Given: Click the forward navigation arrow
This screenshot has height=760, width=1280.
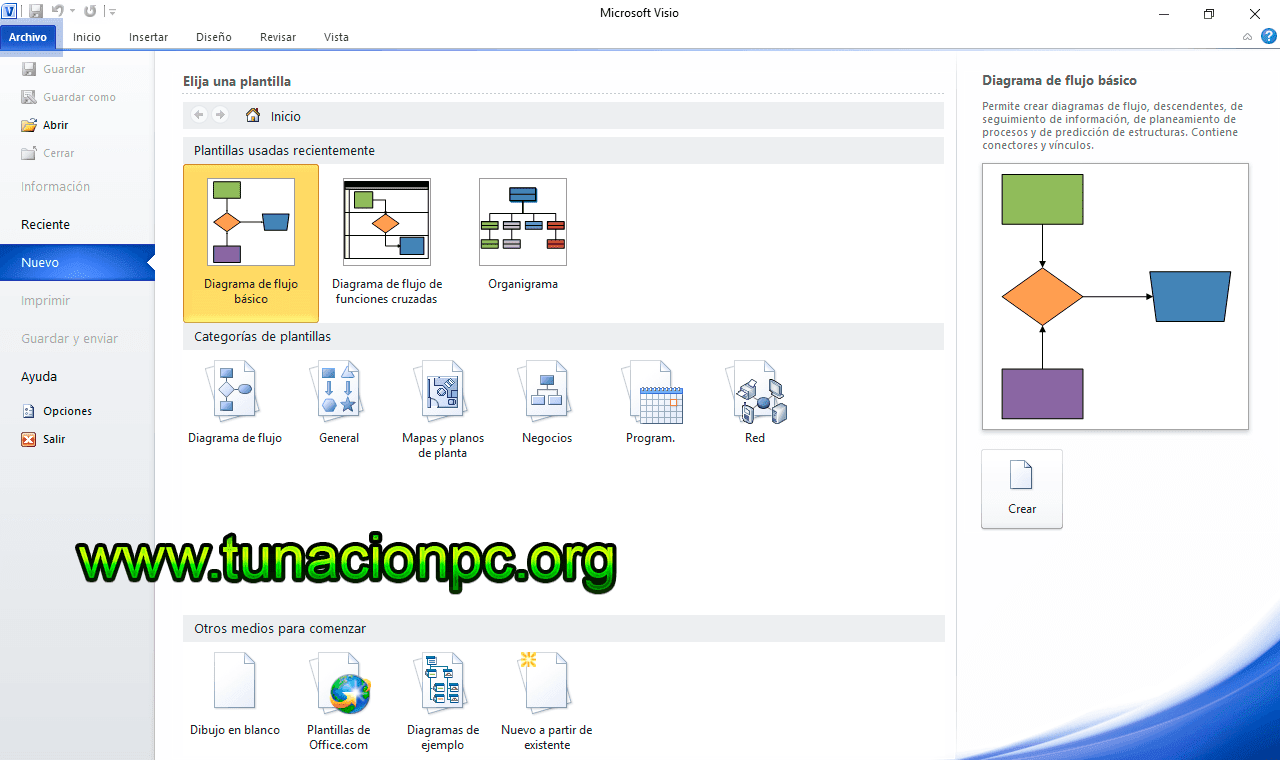Looking at the screenshot, I should [220, 115].
